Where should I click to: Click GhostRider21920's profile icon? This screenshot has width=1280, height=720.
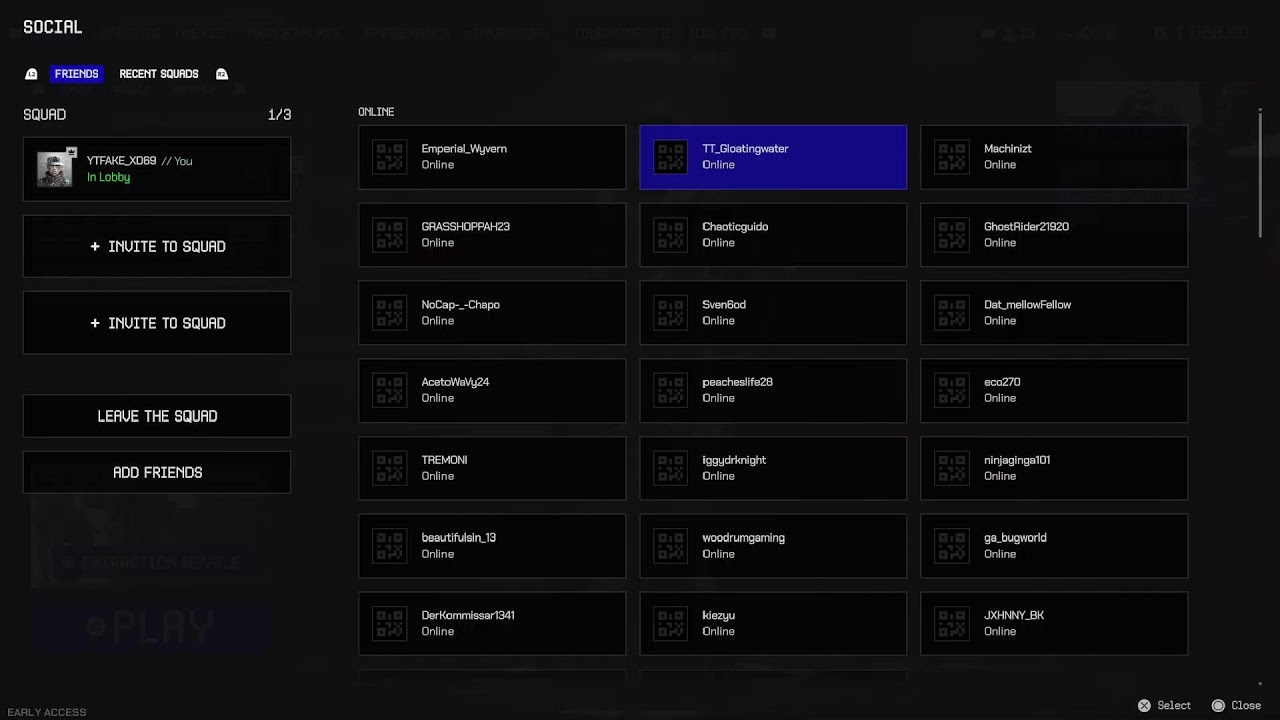coord(952,235)
